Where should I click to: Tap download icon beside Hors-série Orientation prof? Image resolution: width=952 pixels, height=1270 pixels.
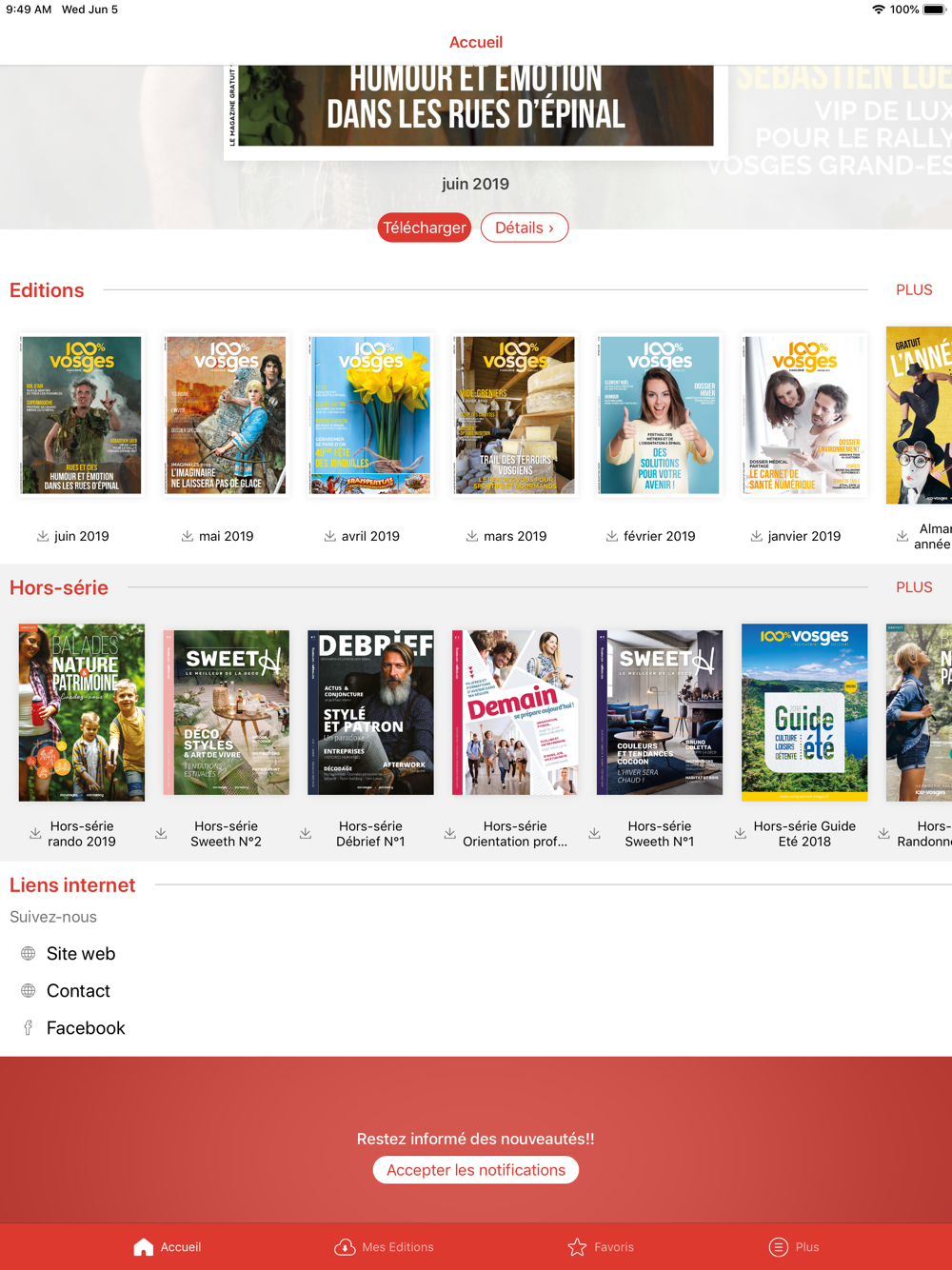point(449,833)
